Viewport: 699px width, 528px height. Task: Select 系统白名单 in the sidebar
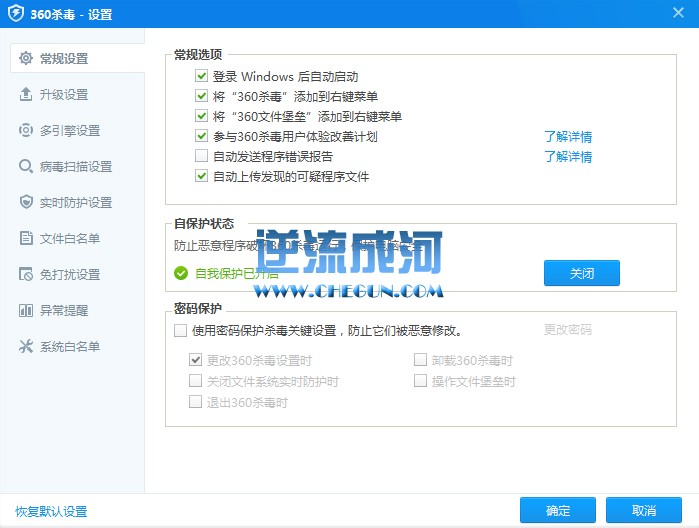(72, 346)
